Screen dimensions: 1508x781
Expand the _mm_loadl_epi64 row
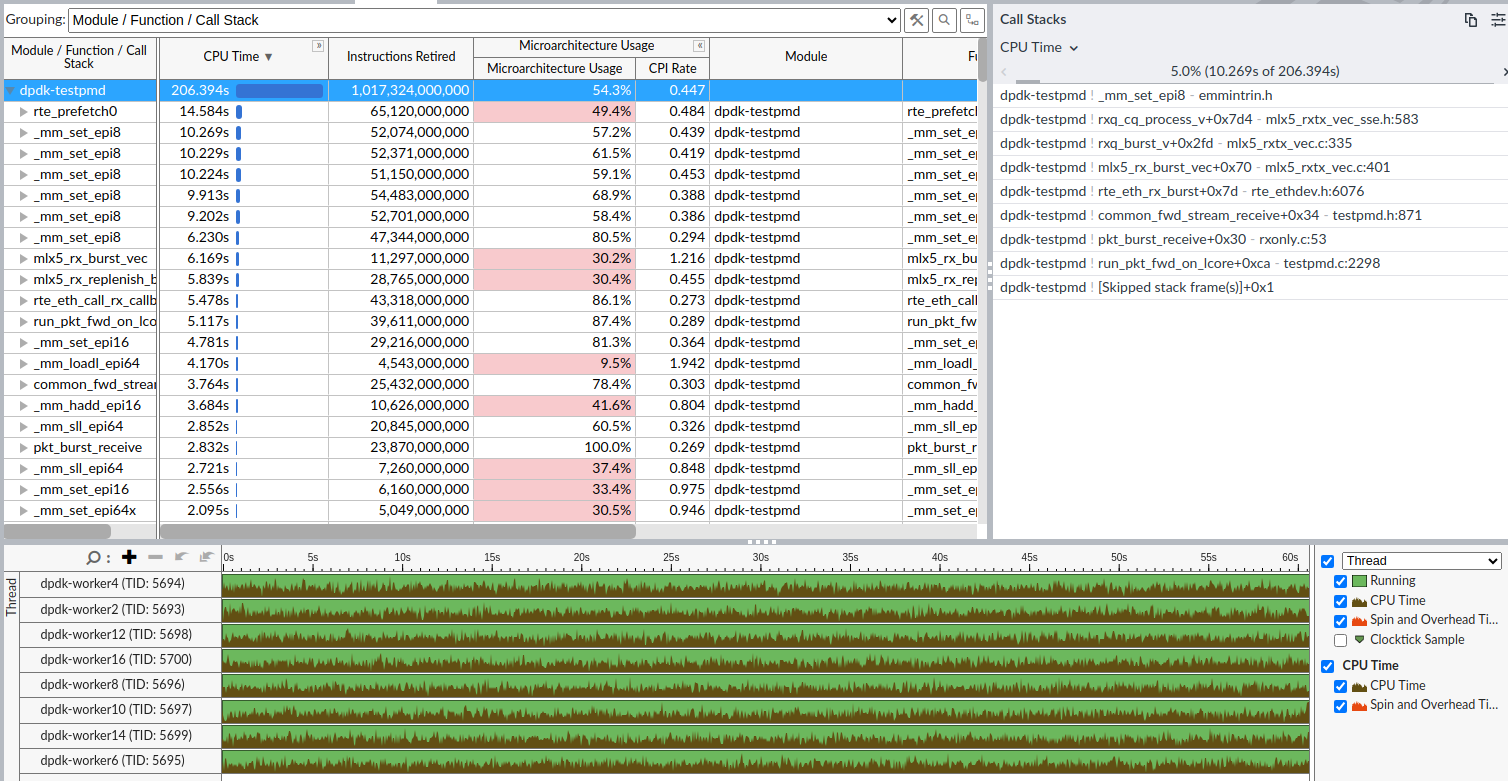(x=24, y=363)
